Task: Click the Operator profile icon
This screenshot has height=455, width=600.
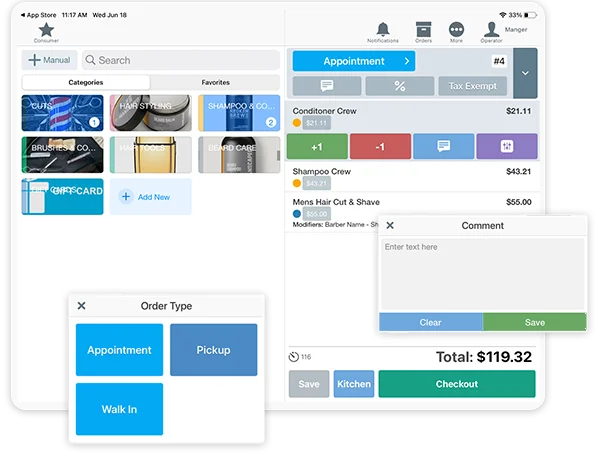Action: [492, 31]
